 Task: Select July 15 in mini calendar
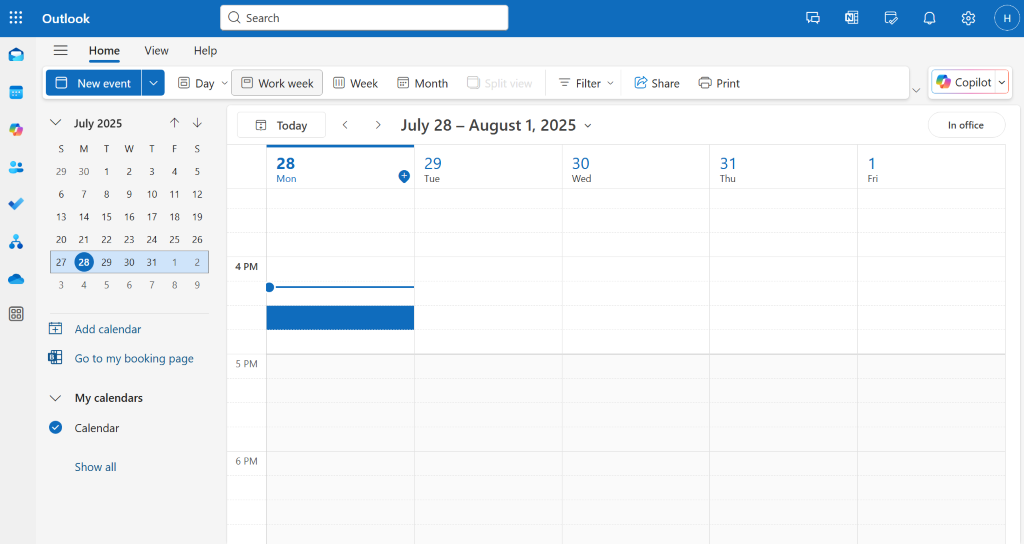click(106, 217)
